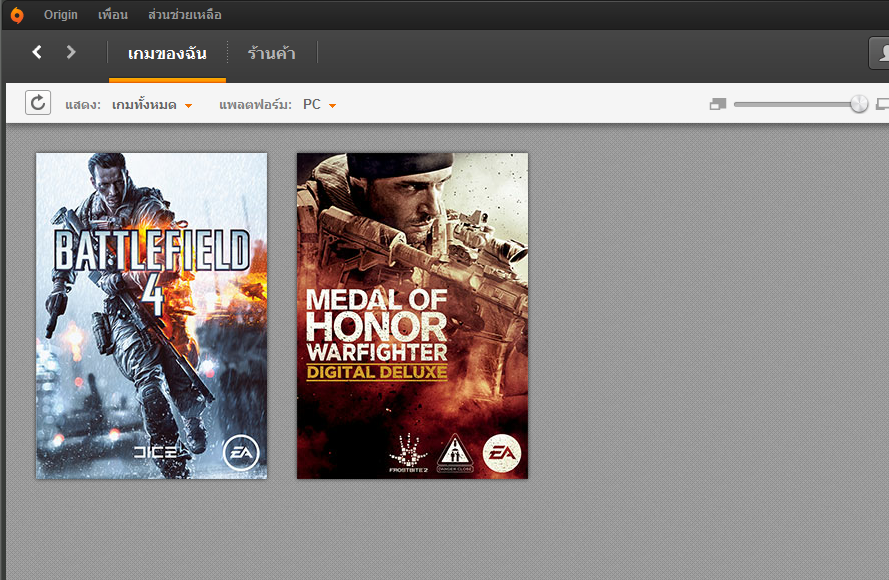
Task: Click the แพลตฟอร์ม: label
Action: pyautogui.click(x=255, y=105)
